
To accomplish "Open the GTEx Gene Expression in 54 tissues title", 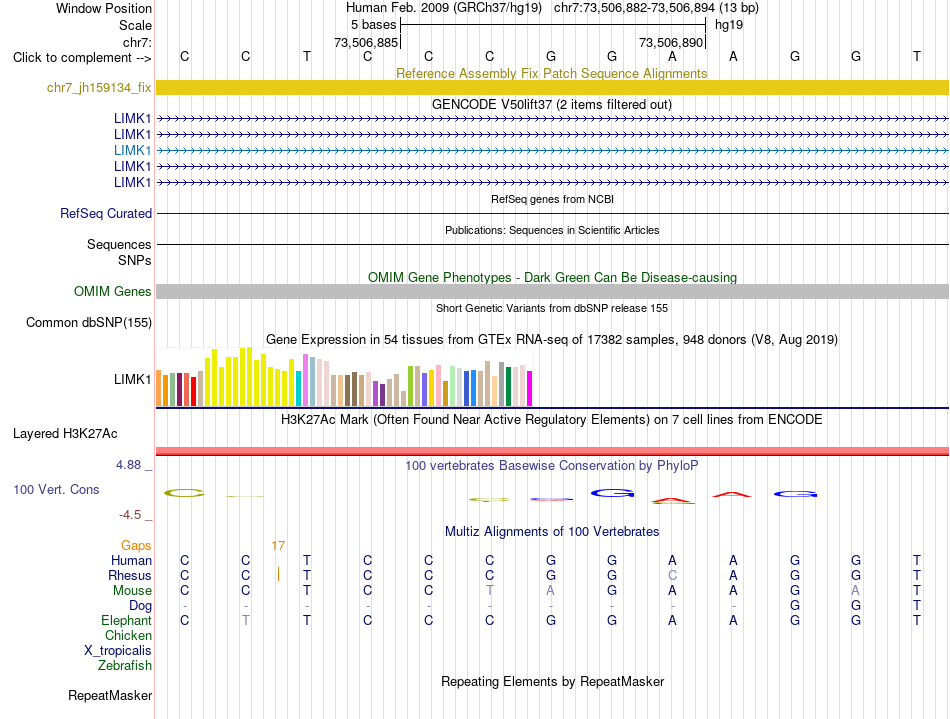I will click(x=551, y=339).
